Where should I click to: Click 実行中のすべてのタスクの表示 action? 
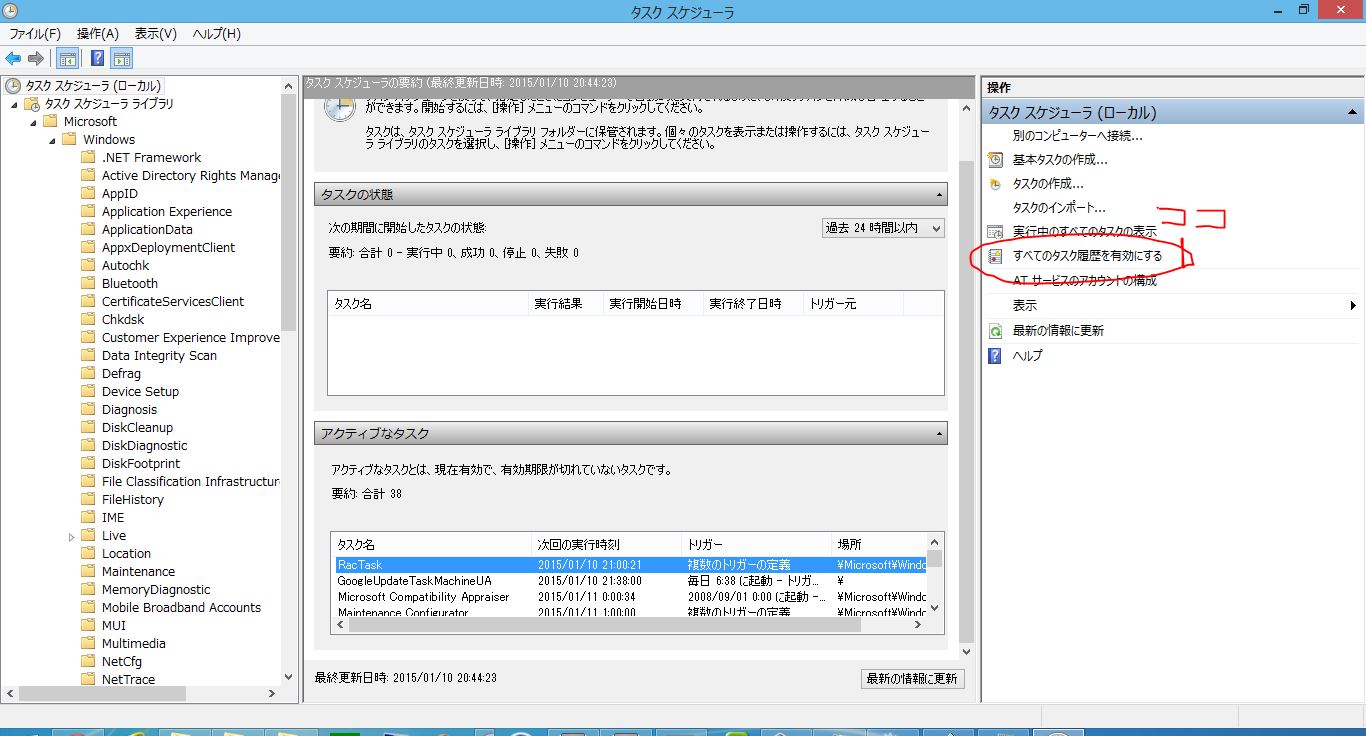click(x=1084, y=232)
